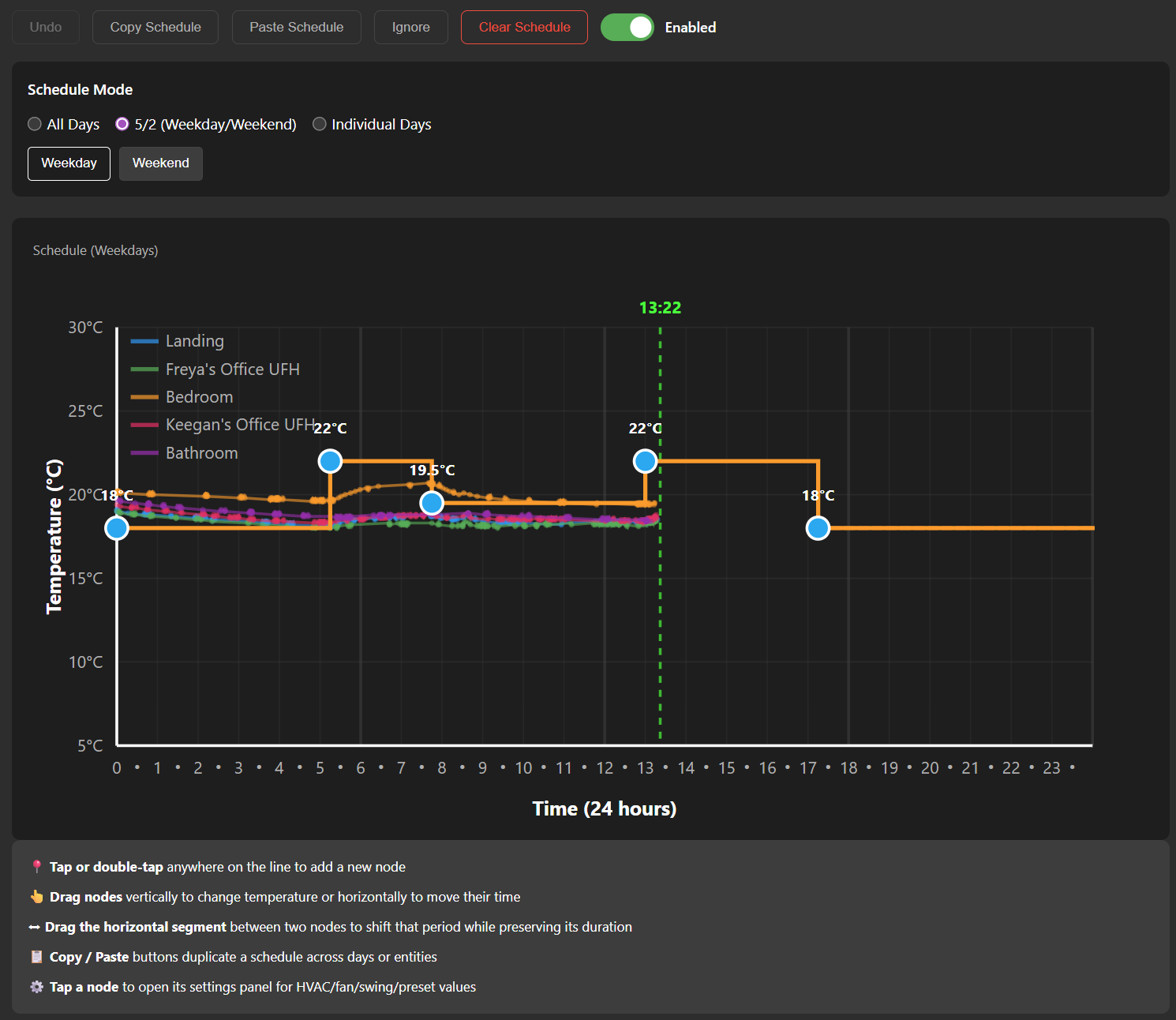The image size is (1176, 1020).
Task: Choose Individual Days schedule mode
Action: pos(320,124)
